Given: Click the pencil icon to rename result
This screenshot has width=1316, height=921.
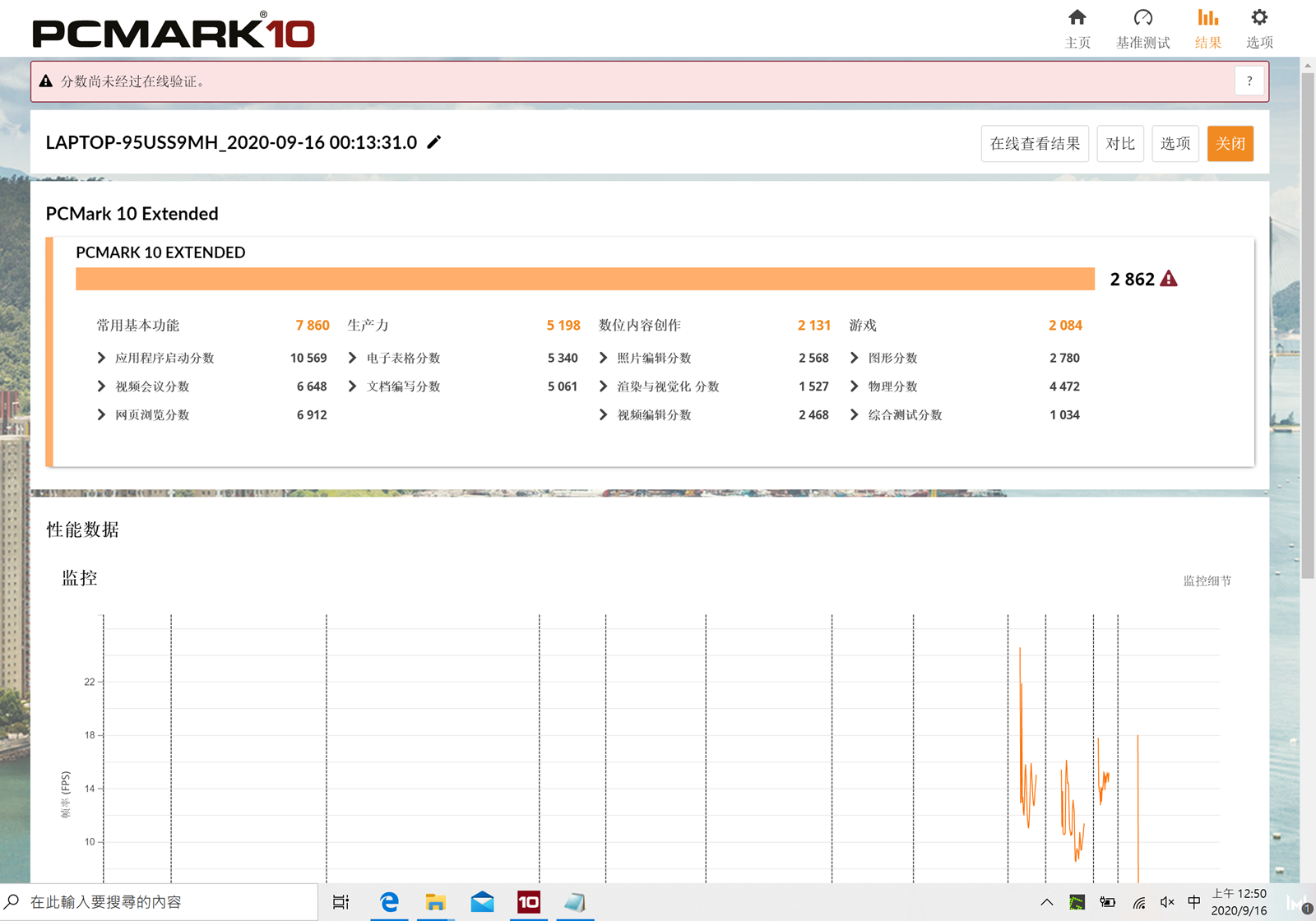Looking at the screenshot, I should tap(434, 142).
